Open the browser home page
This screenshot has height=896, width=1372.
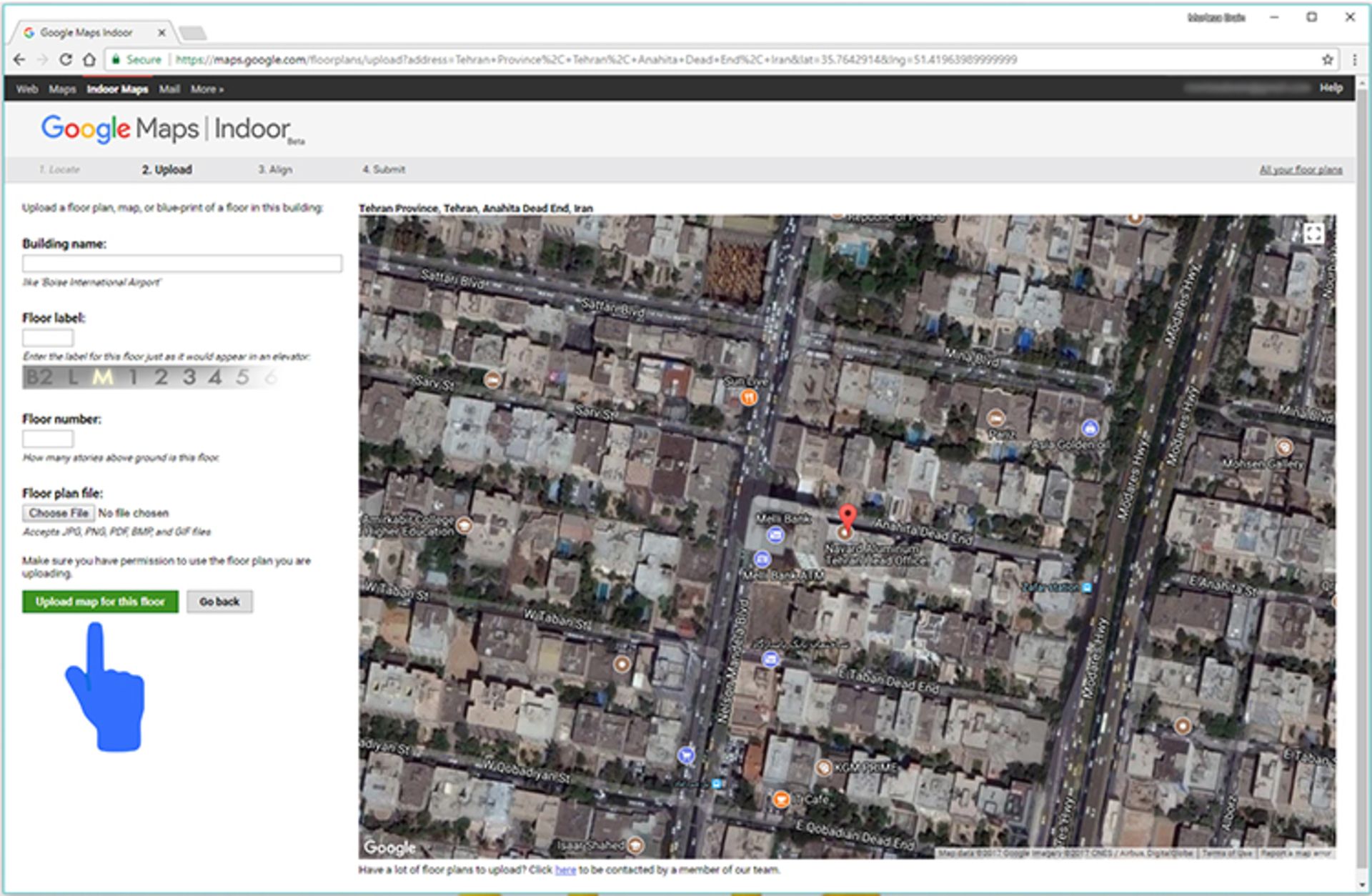[x=89, y=59]
